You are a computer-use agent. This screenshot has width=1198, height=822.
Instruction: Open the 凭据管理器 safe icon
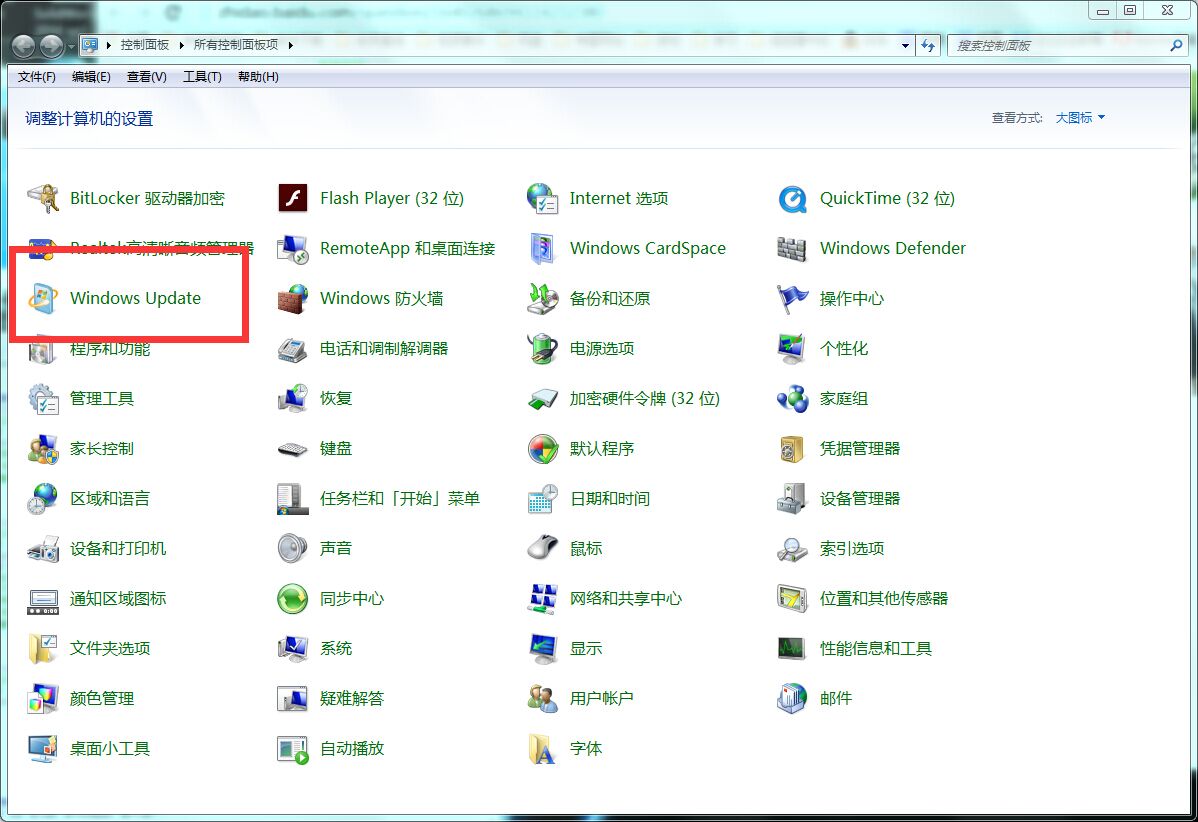(x=792, y=449)
